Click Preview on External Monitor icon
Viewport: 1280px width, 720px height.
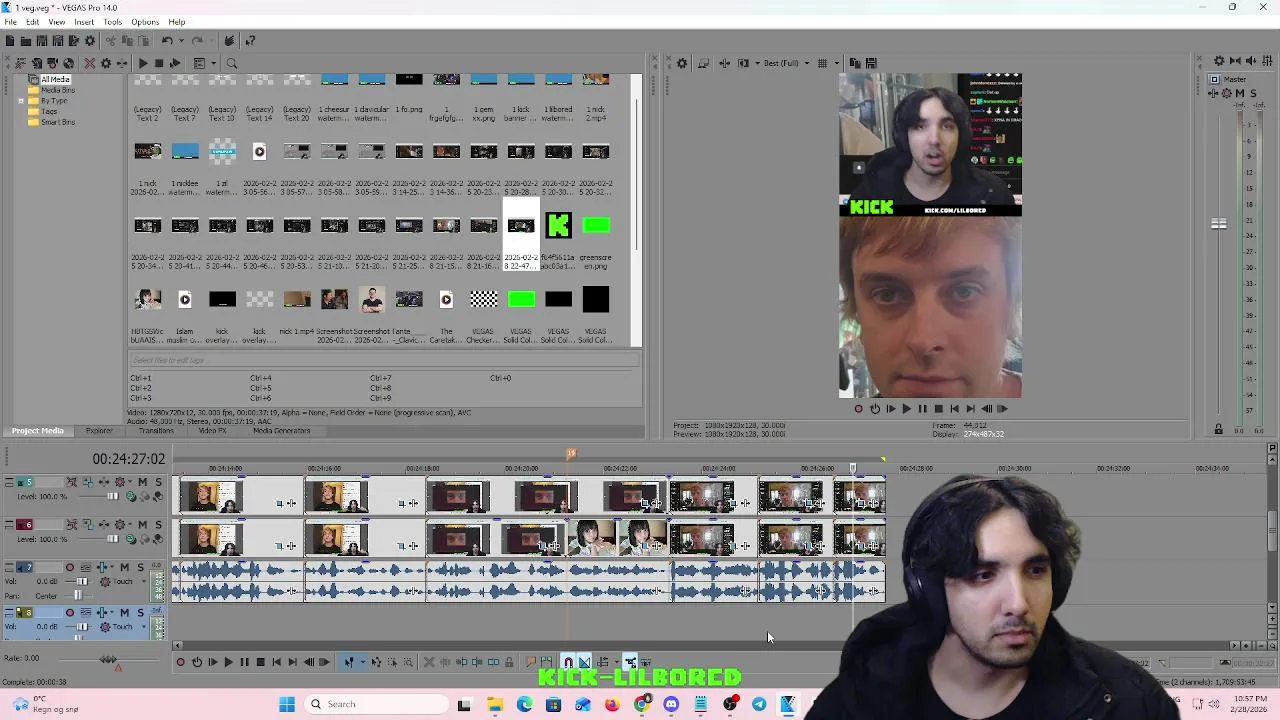click(x=704, y=63)
